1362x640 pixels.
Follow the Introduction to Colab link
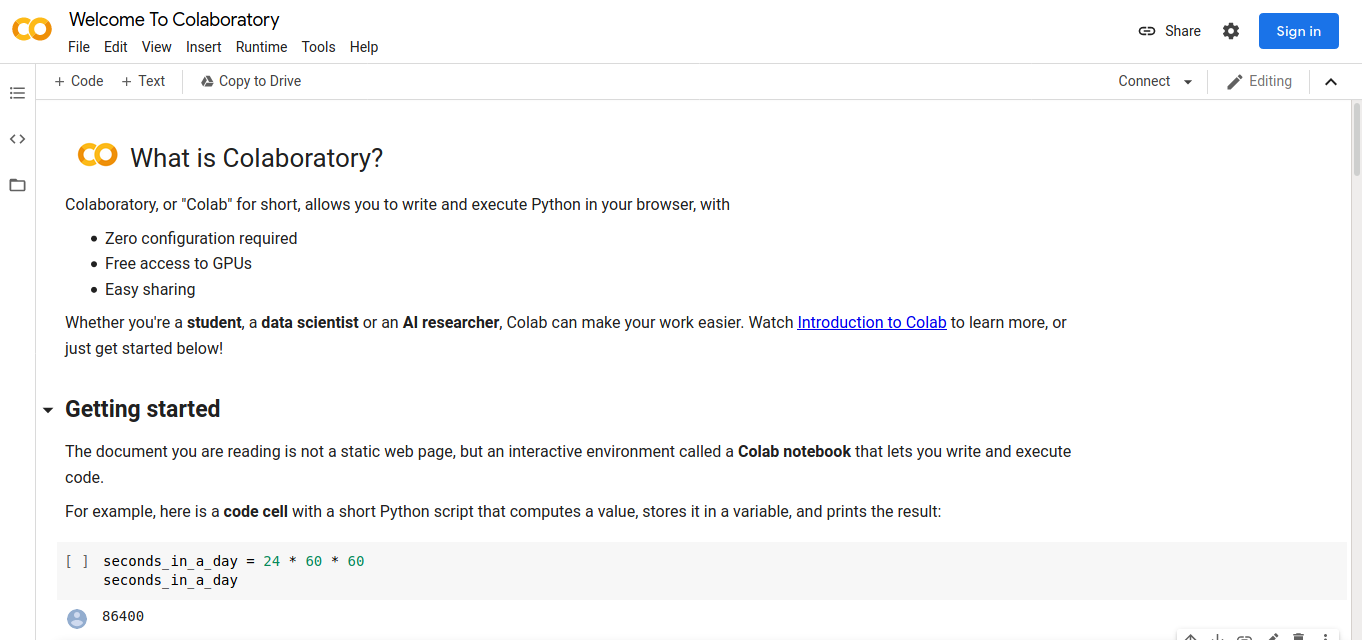(872, 322)
